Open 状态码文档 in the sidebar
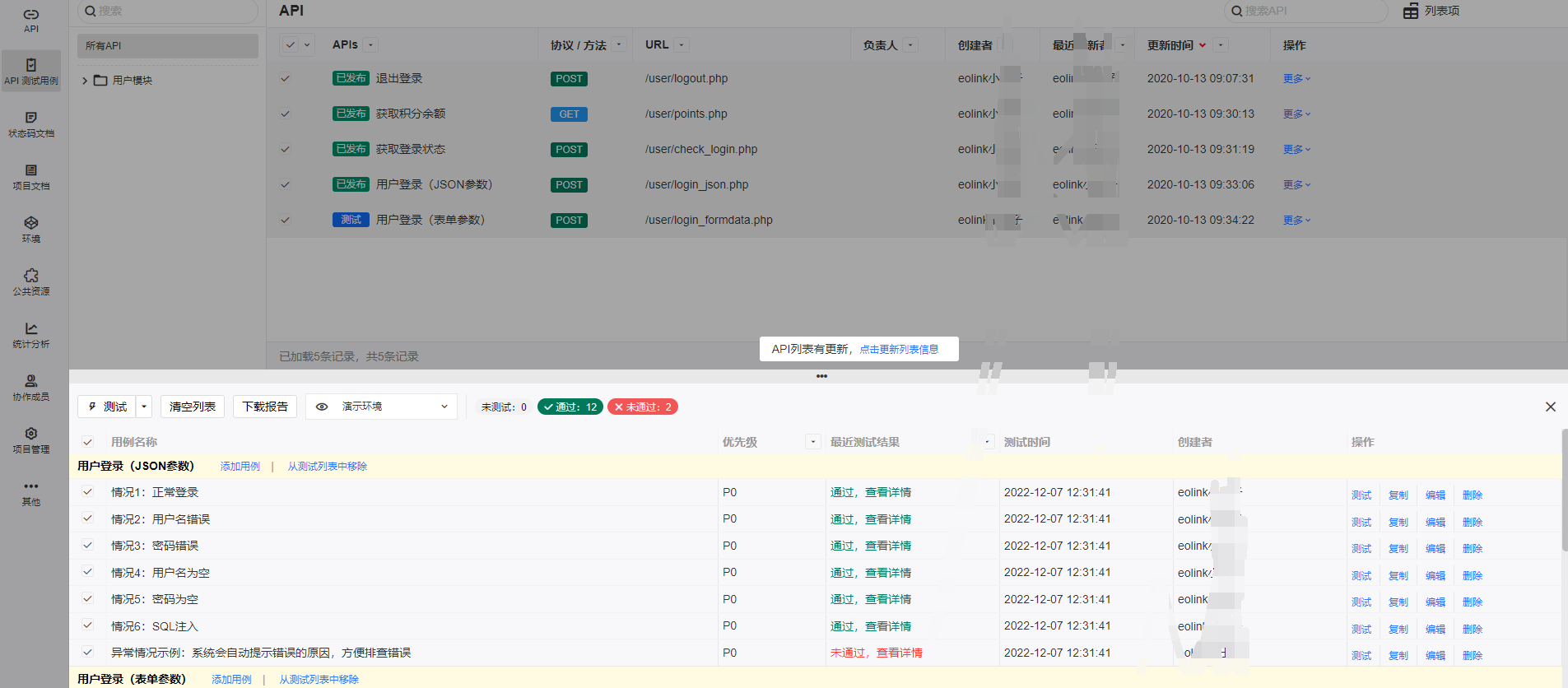The height and width of the screenshot is (688, 1568). point(31,124)
